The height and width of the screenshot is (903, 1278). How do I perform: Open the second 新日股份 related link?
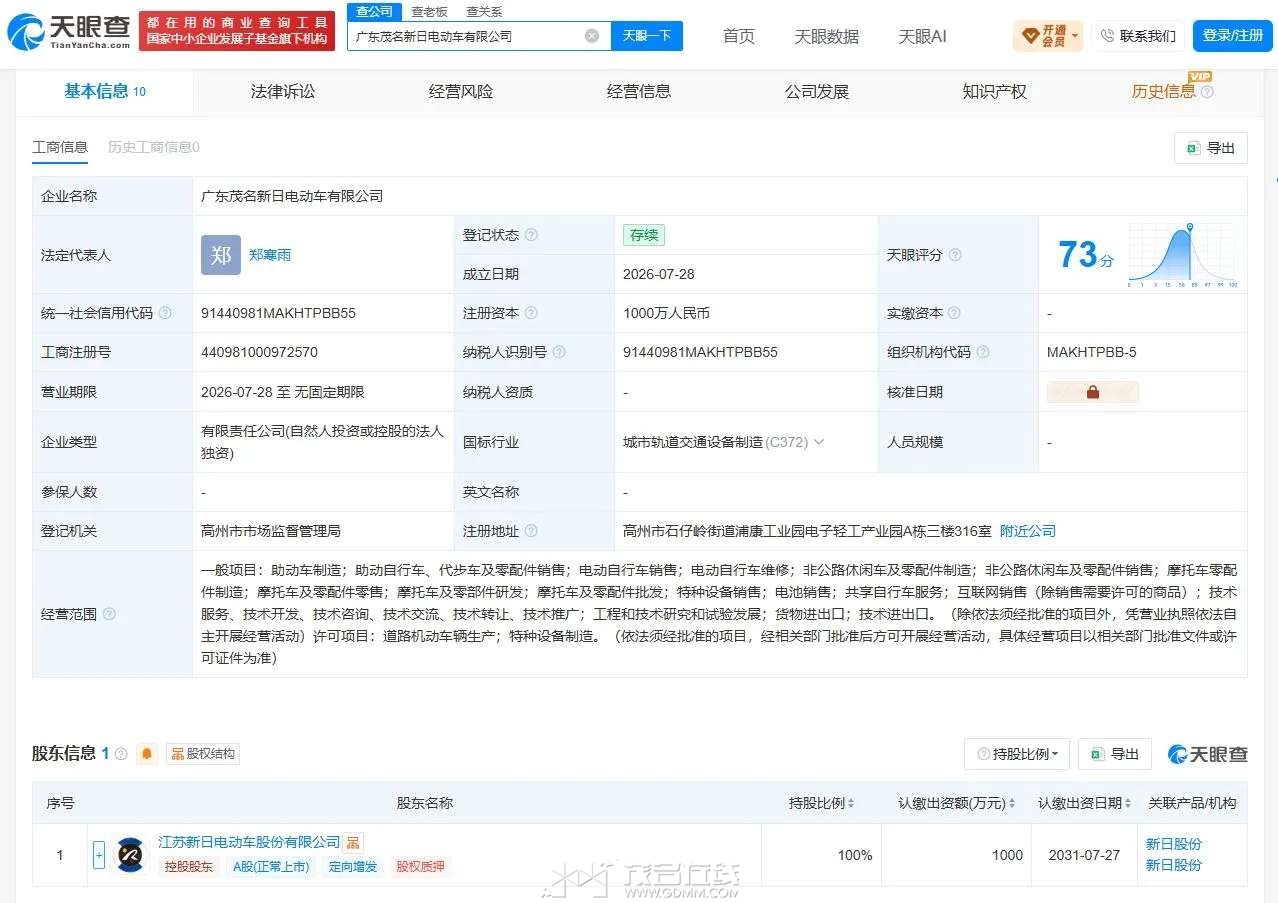[x=1174, y=865]
